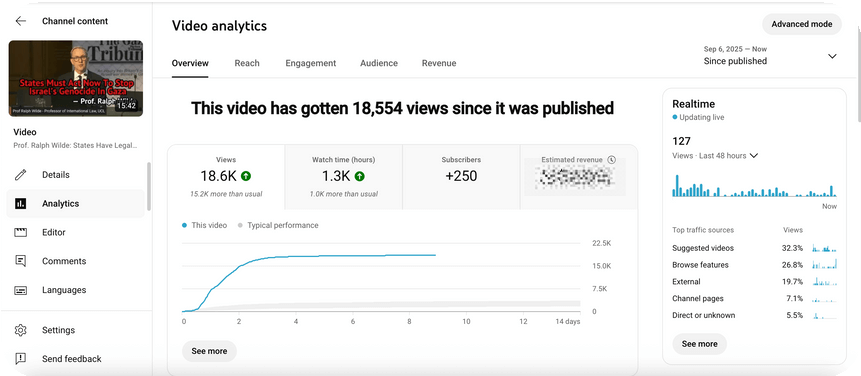Open Comments via its speech bubble icon

click(x=20, y=261)
